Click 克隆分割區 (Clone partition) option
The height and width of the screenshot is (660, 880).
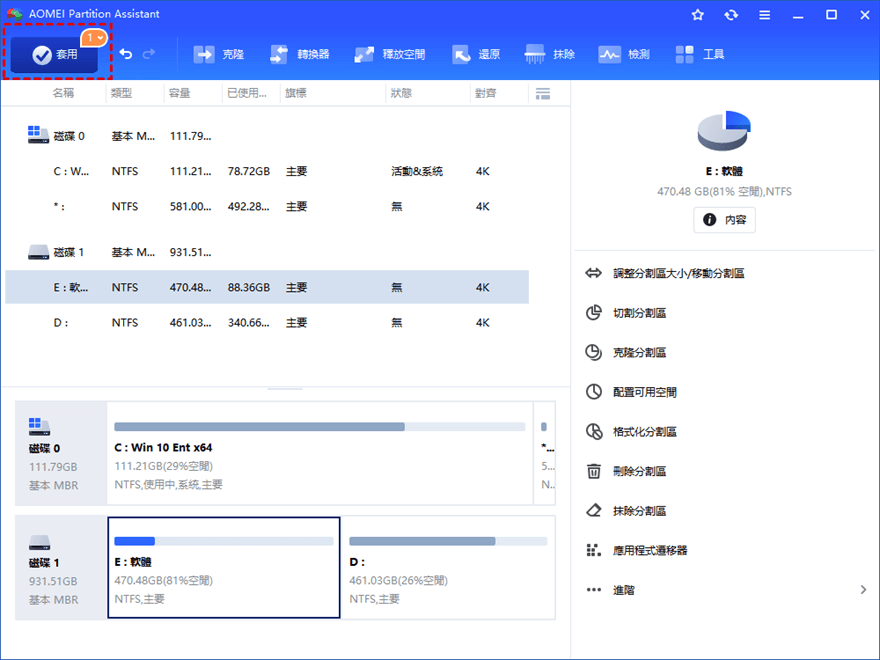pos(639,352)
